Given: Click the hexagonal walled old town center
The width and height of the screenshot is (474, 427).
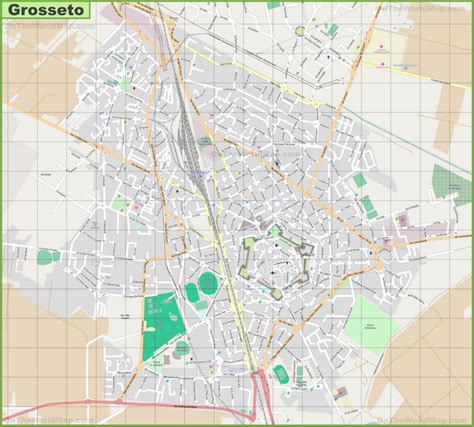Looking at the screenshot, I should pyautogui.click(x=276, y=262).
